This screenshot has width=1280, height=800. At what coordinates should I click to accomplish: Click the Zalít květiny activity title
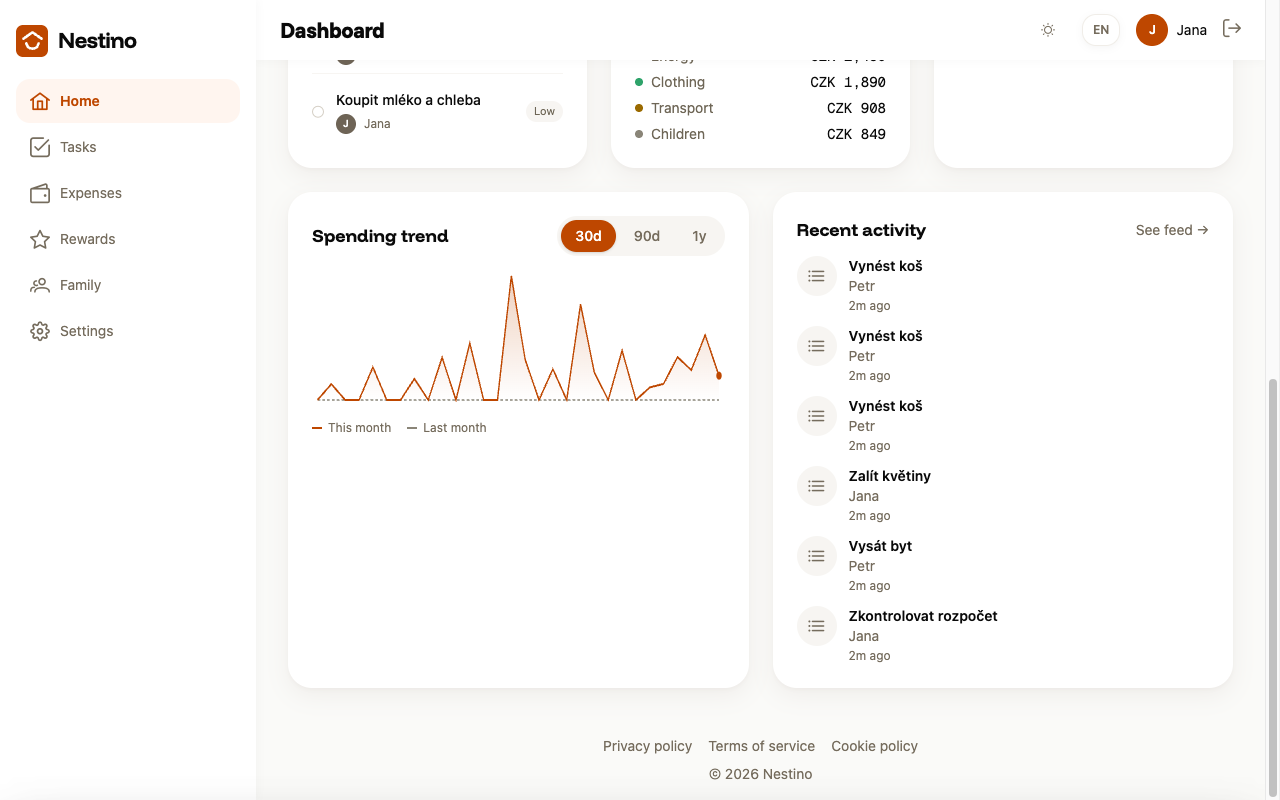click(x=890, y=476)
